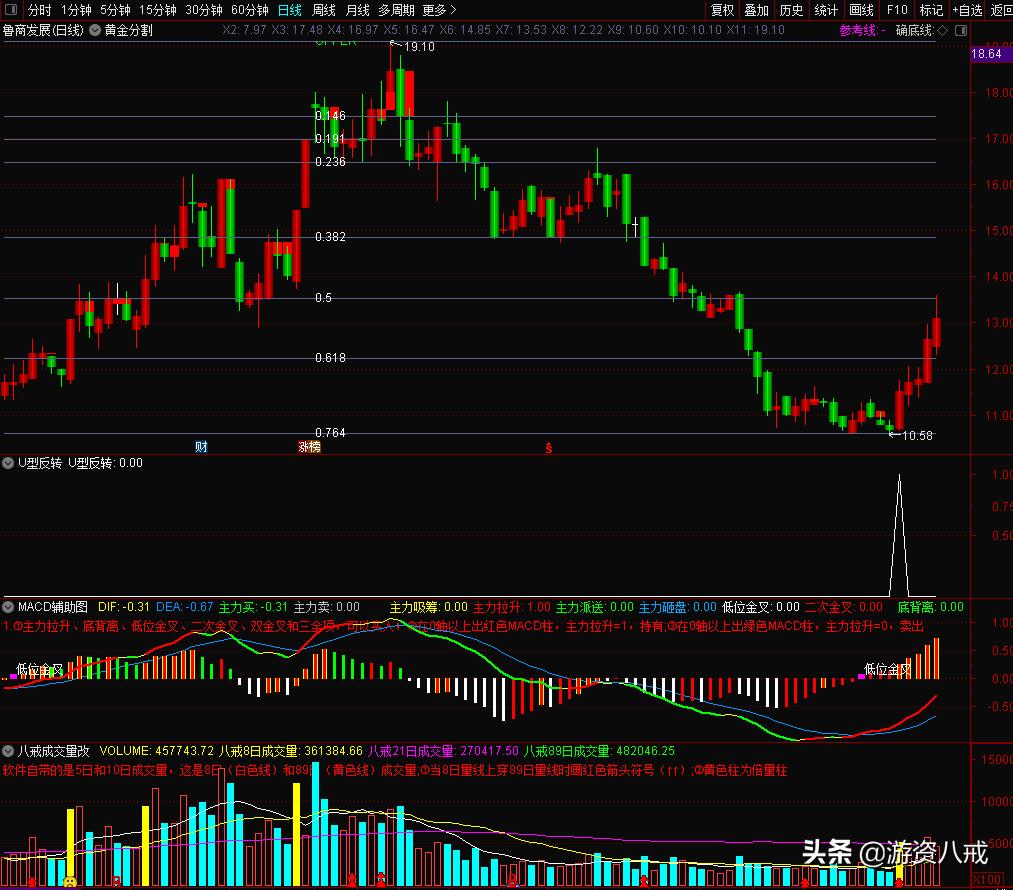Click the 财 marker below the candlesticks
The height and width of the screenshot is (890, 1013).
[x=201, y=446]
